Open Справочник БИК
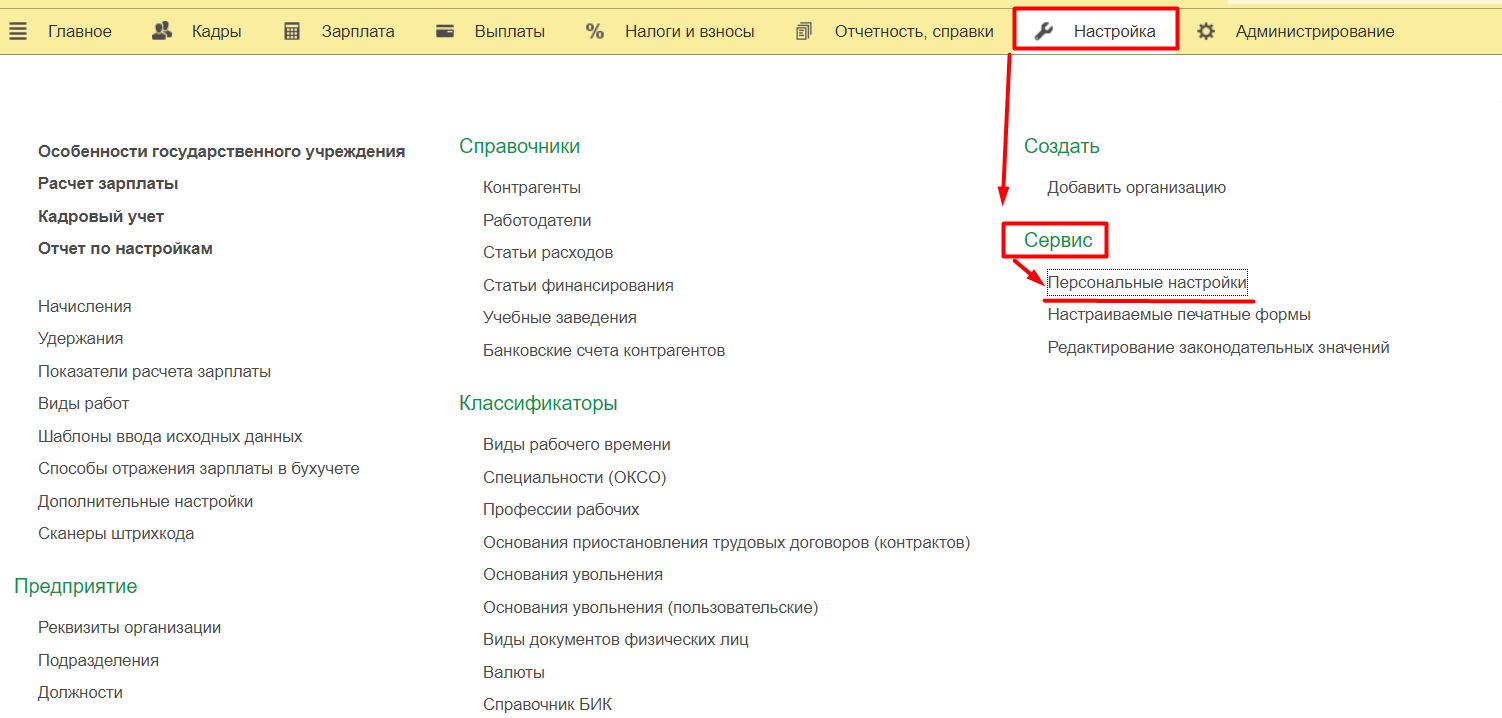Image resolution: width=1502 pixels, height=718 pixels. (548, 704)
